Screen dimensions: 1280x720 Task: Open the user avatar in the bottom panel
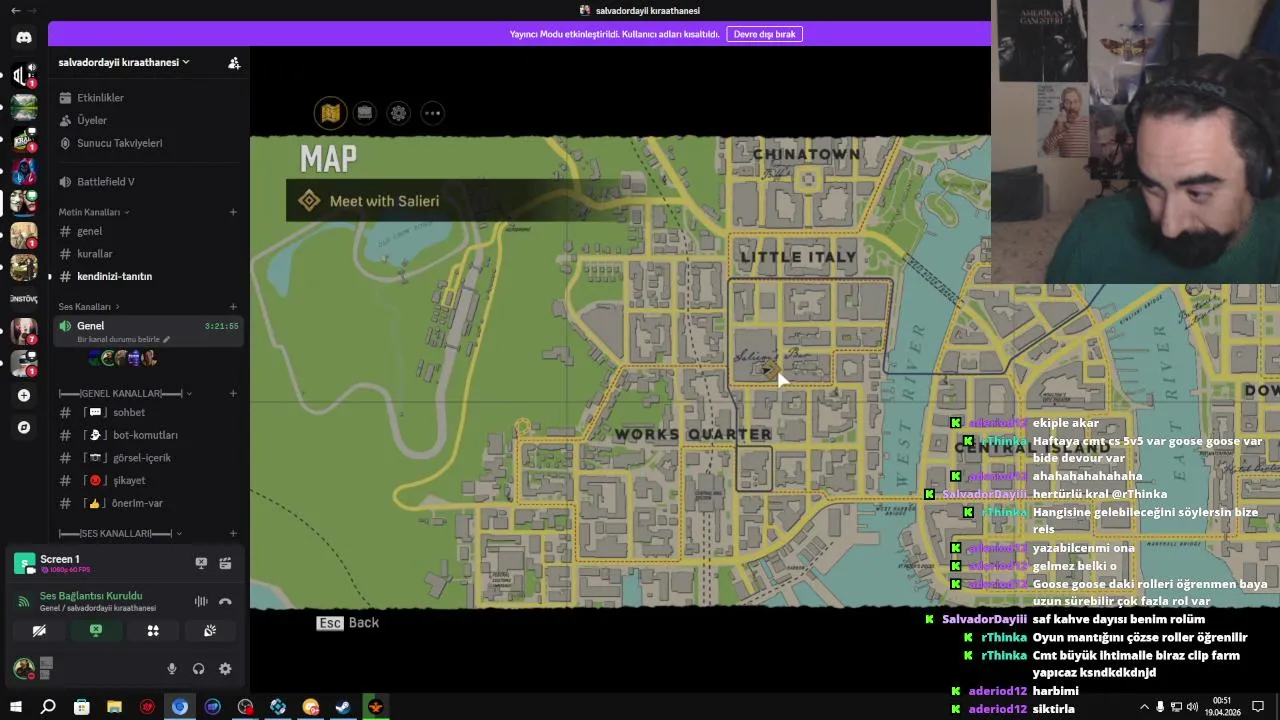coord(23,668)
